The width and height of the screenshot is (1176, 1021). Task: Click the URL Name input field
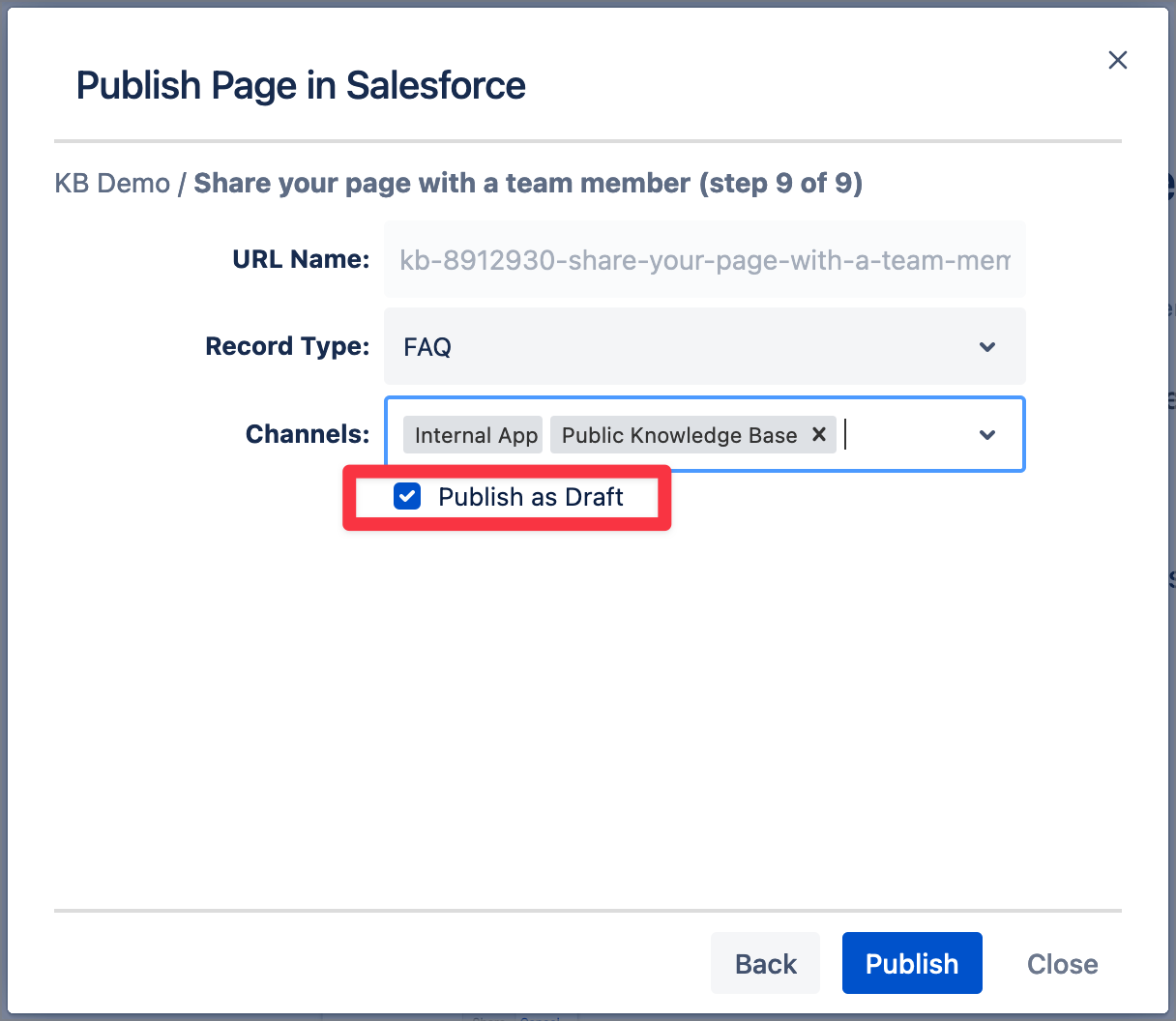point(704,259)
